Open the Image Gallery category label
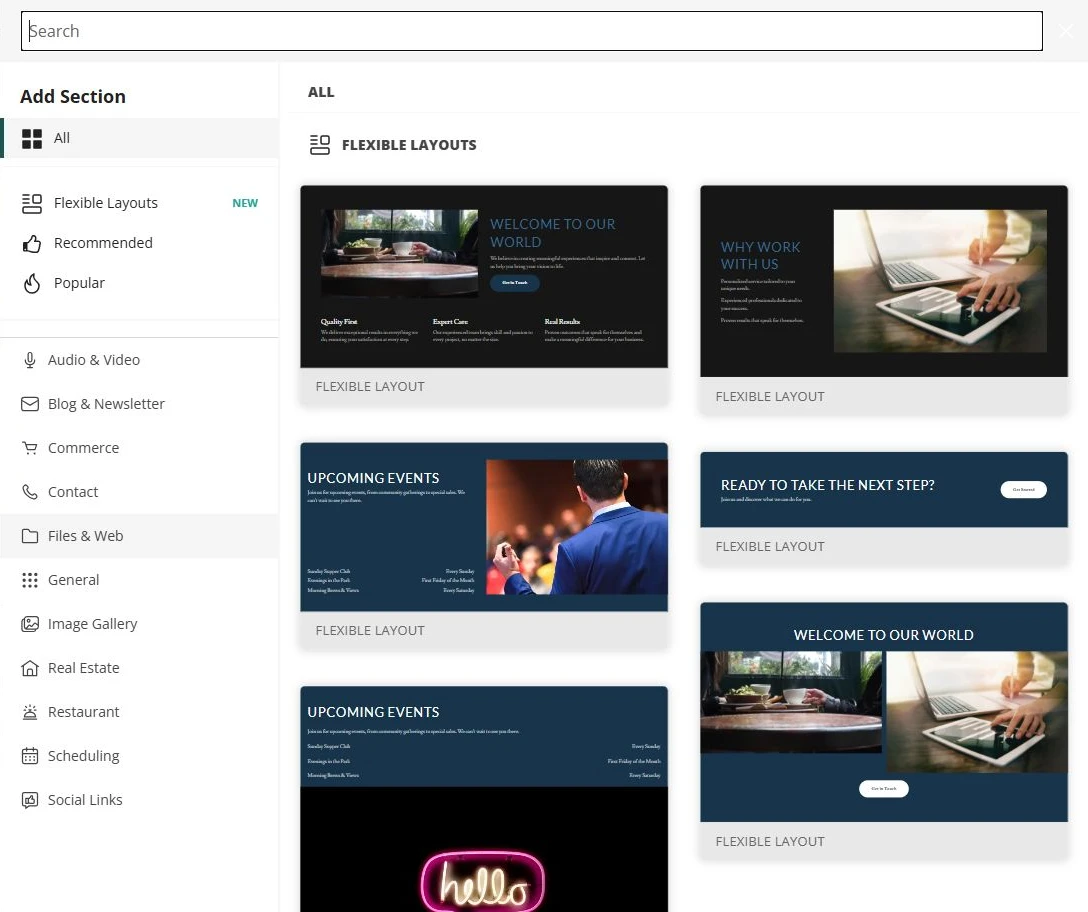This screenshot has height=912, width=1088. pos(92,624)
